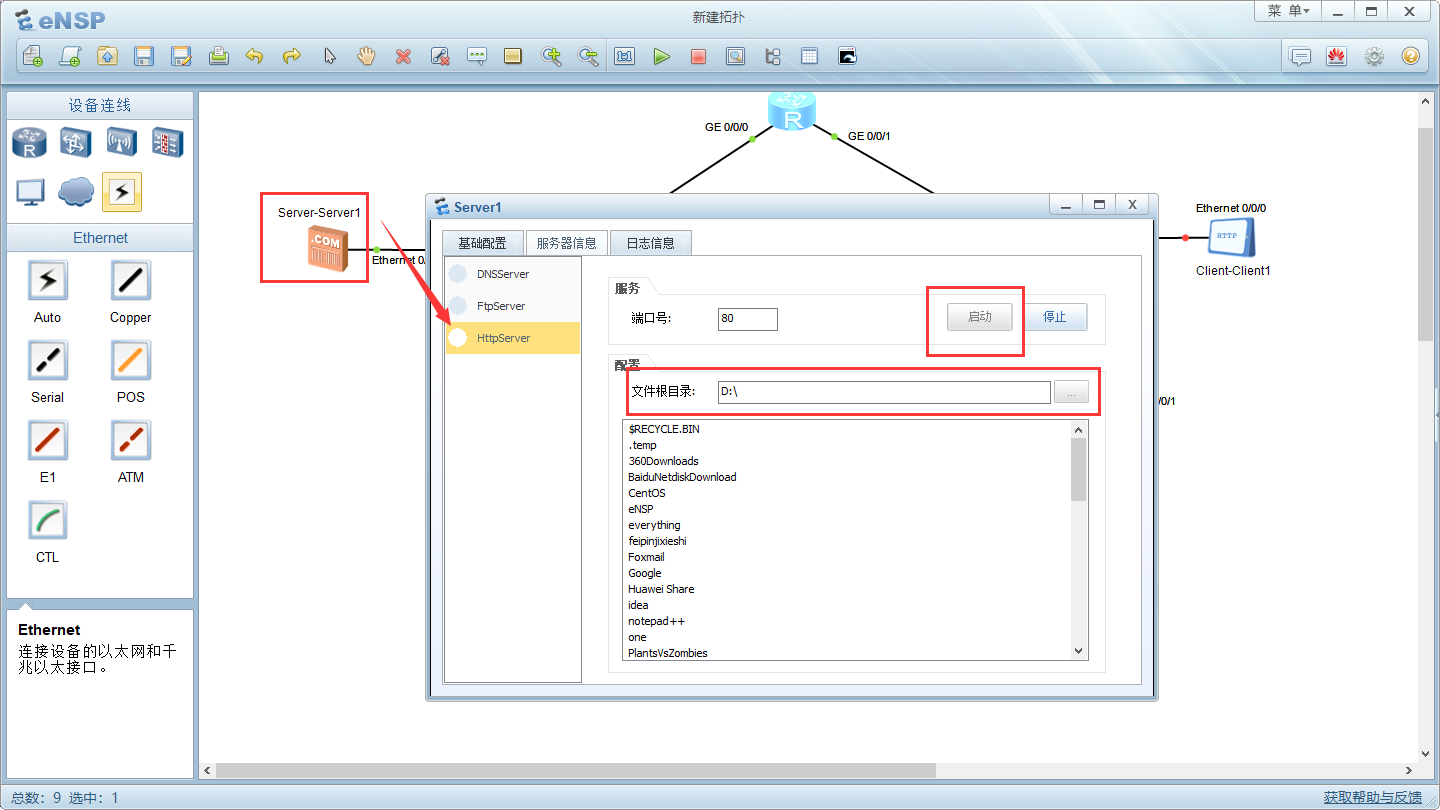Open the cloud device category

(76, 191)
